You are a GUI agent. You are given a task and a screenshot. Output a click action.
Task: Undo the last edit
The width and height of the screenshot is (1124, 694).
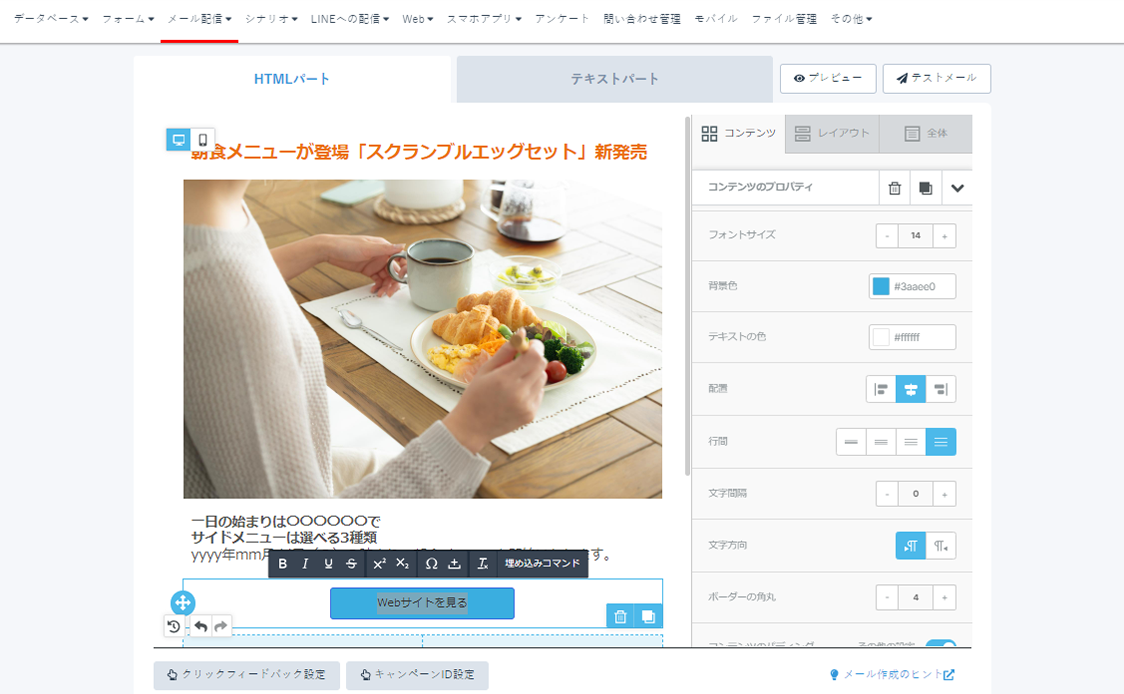click(x=201, y=626)
